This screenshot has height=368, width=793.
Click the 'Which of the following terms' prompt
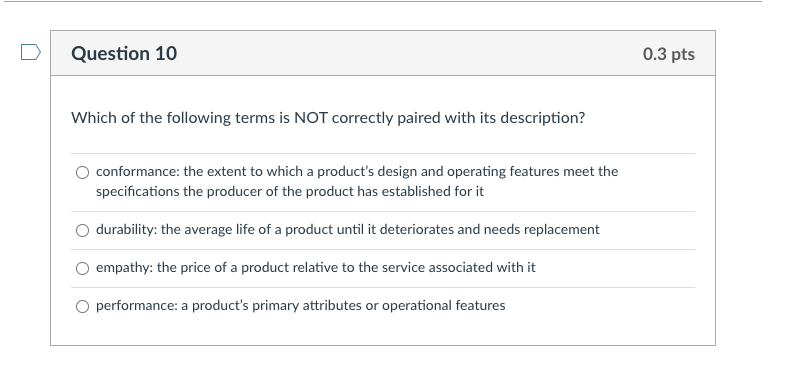[328, 118]
